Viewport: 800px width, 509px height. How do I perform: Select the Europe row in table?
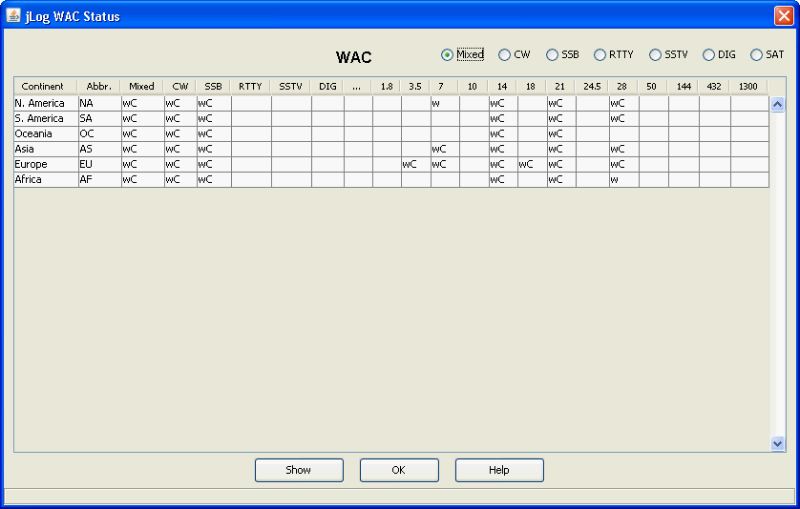(44, 164)
